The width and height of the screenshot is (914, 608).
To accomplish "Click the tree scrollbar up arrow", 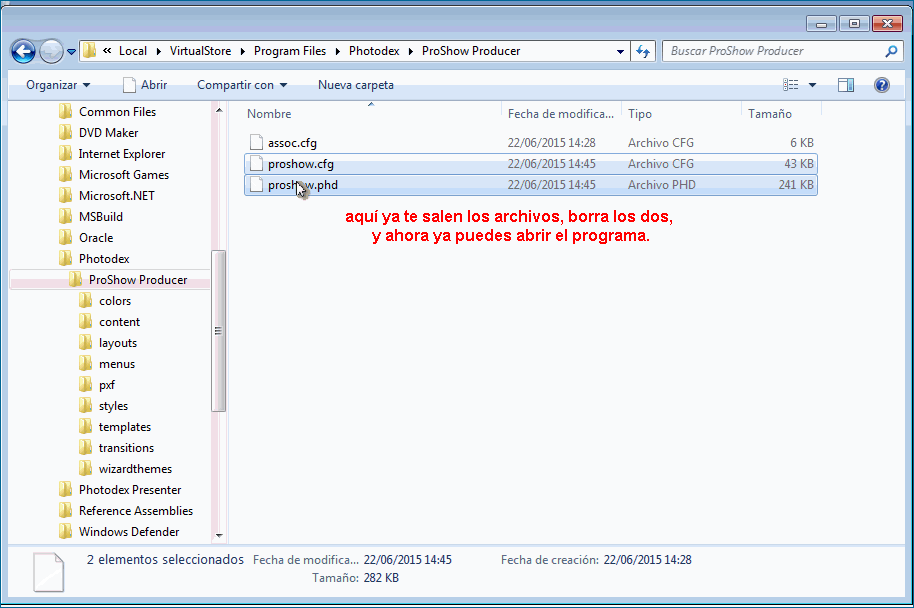I will [x=219, y=110].
